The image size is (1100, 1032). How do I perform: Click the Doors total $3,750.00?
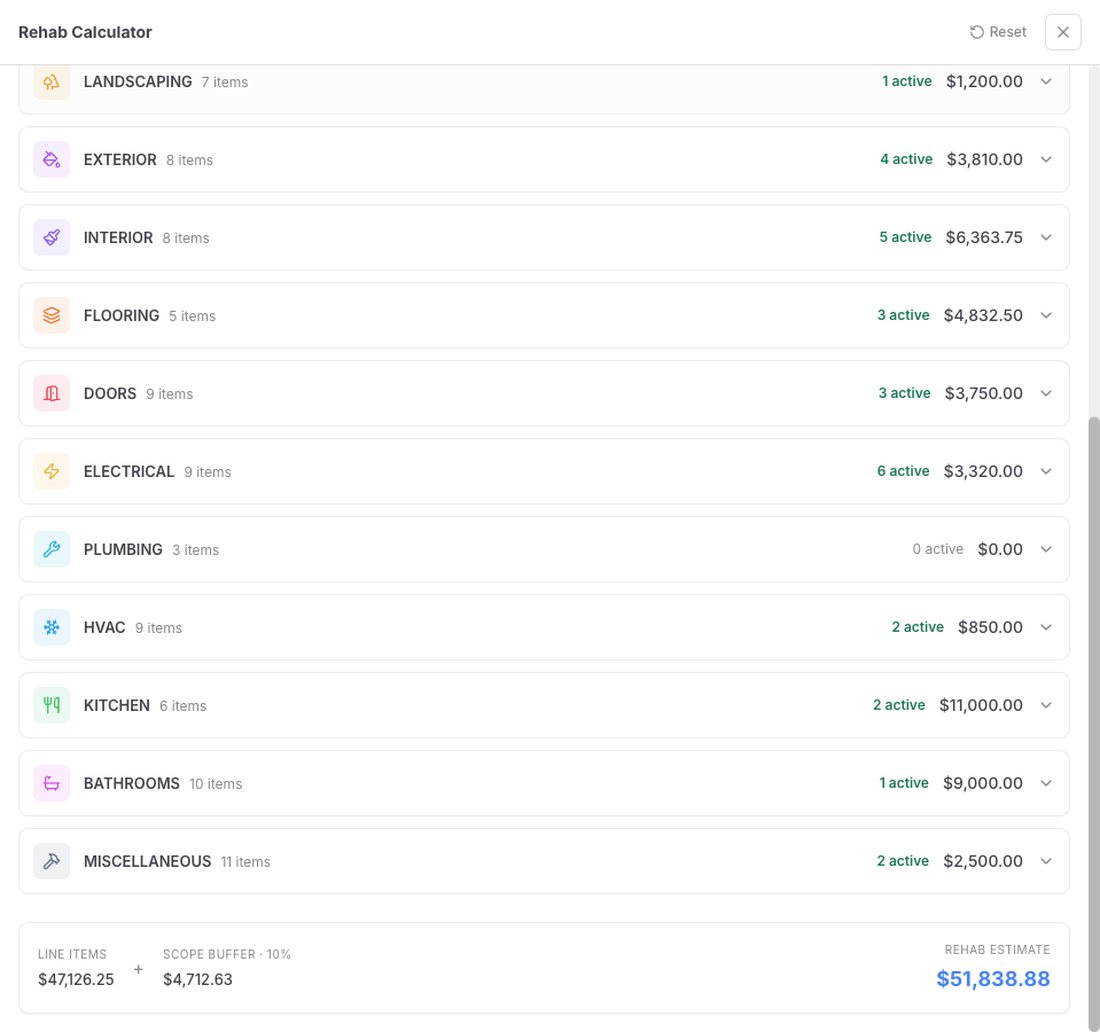click(984, 393)
